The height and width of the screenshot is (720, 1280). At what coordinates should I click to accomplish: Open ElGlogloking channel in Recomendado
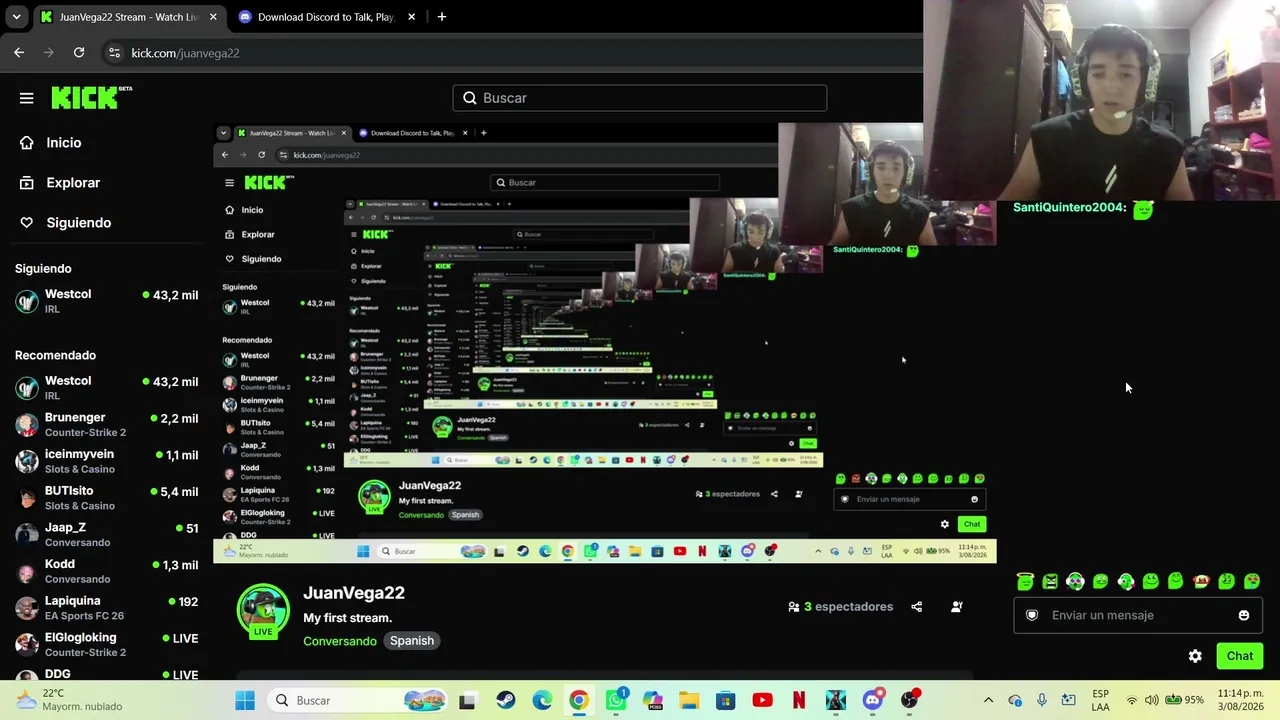coord(106,644)
